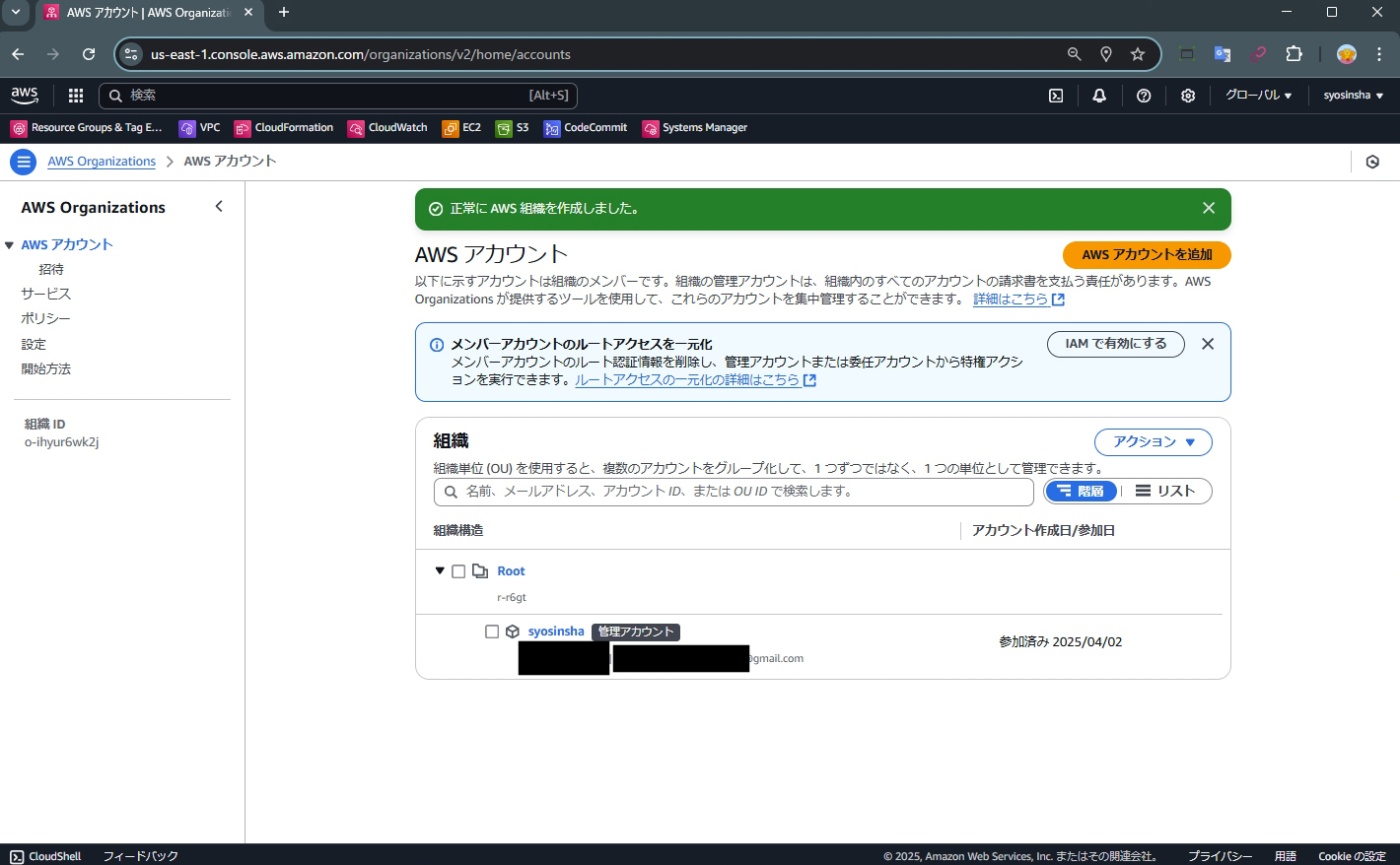Screen dimensions: 1400x865
Task: Open 設定 in the sidebar
Action: (33, 344)
